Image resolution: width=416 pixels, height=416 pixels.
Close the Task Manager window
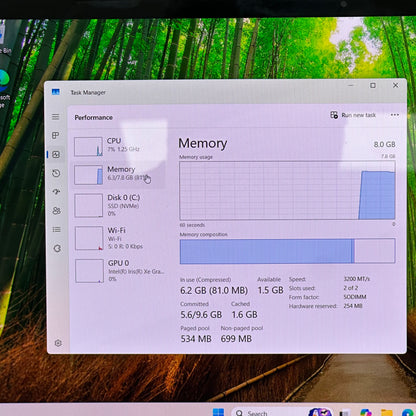[395, 85]
